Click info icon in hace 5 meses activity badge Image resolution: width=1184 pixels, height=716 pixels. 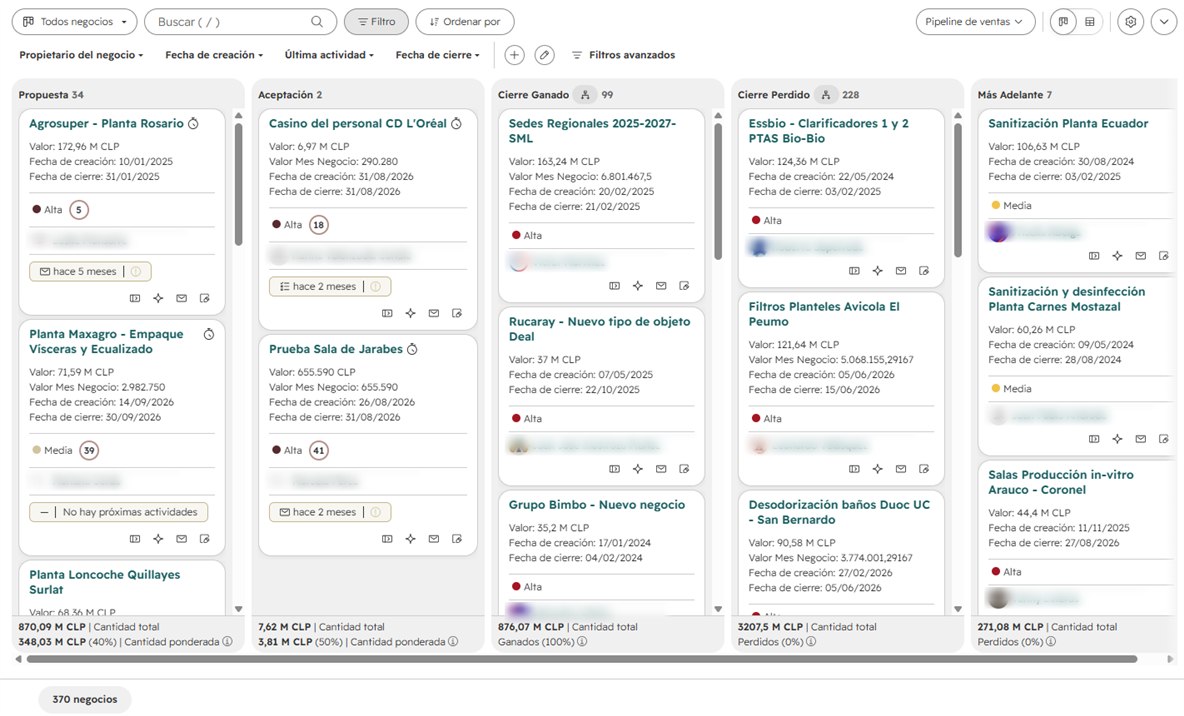tap(136, 271)
